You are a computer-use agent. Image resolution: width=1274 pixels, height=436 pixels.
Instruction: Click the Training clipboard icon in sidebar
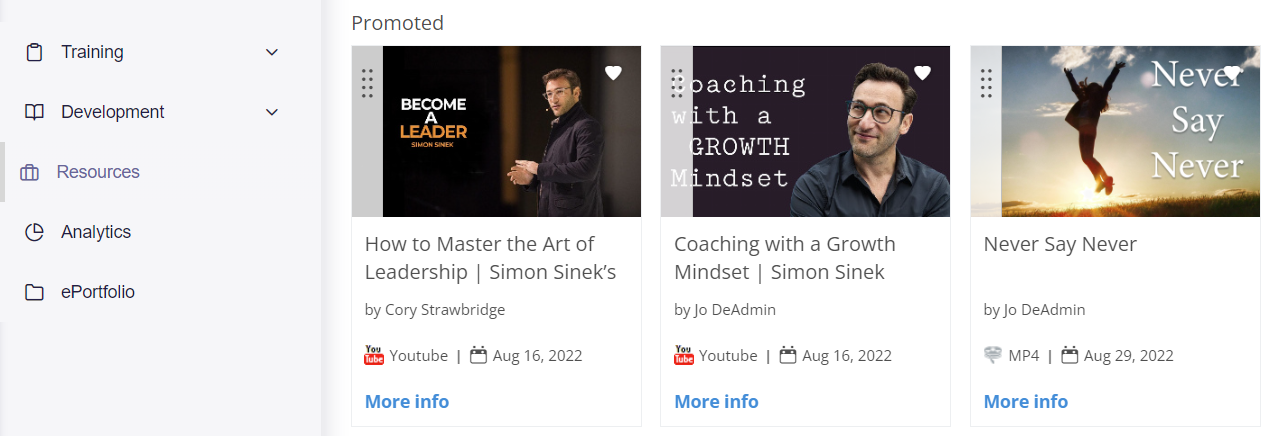tap(35, 52)
